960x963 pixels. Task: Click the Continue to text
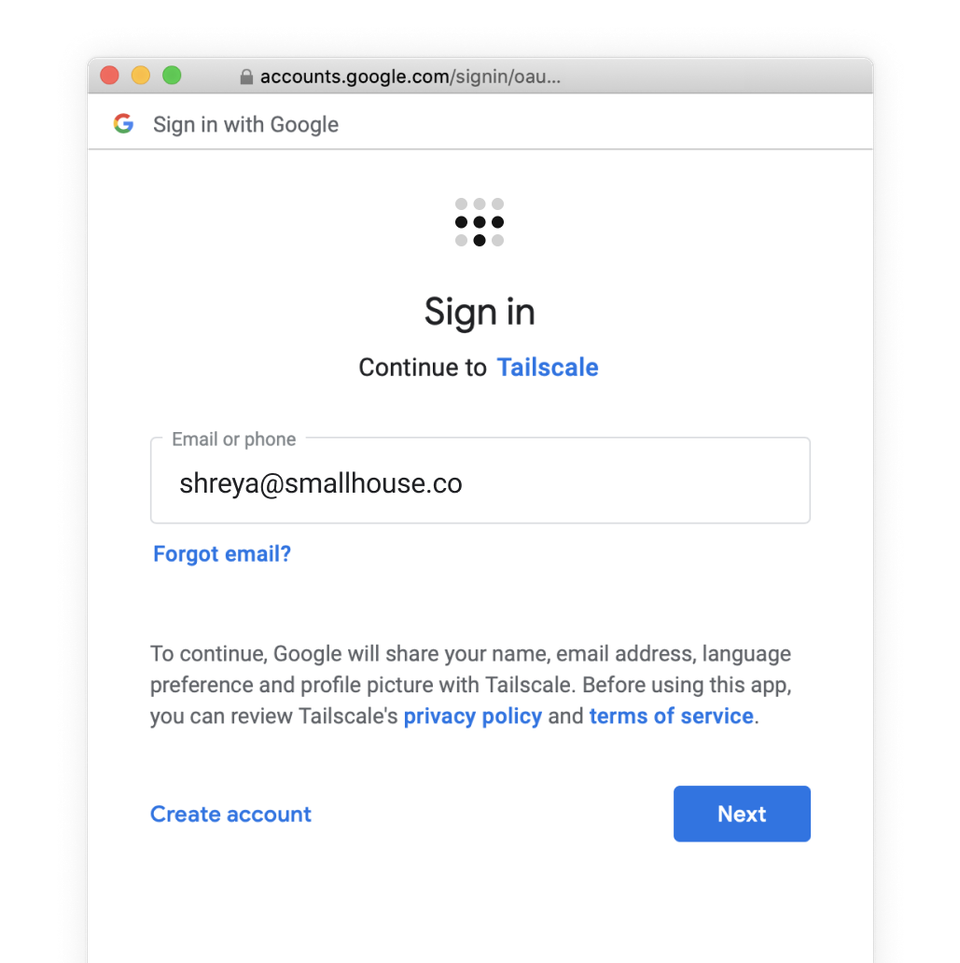click(x=423, y=367)
